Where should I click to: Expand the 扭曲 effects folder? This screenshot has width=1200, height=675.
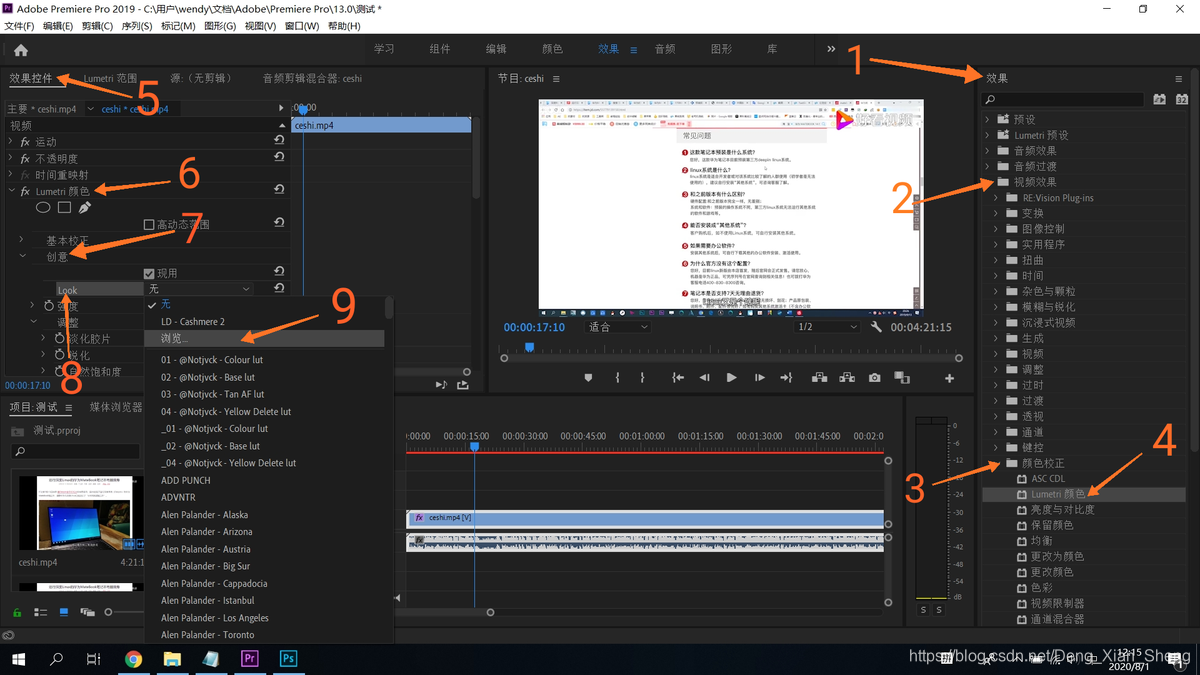996,260
